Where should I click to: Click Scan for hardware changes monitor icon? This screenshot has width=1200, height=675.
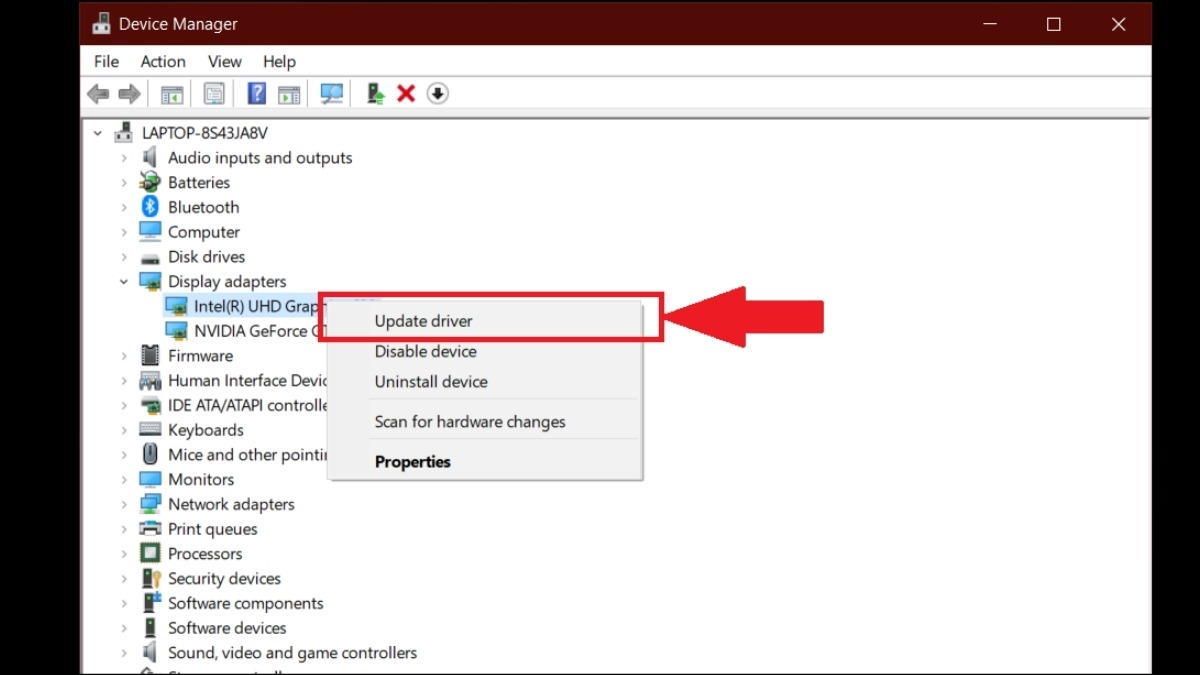pos(332,94)
